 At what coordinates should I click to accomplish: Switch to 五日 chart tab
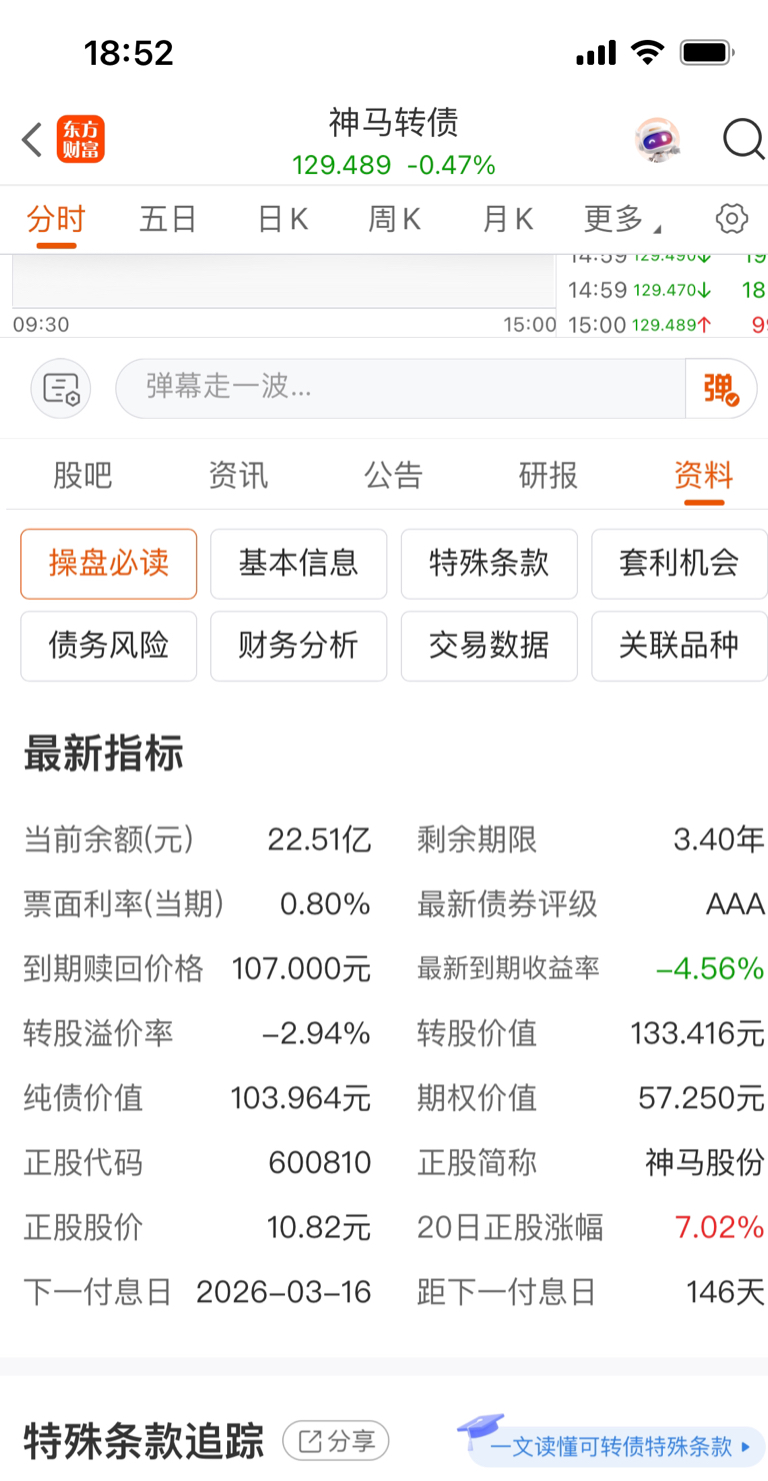[168, 219]
